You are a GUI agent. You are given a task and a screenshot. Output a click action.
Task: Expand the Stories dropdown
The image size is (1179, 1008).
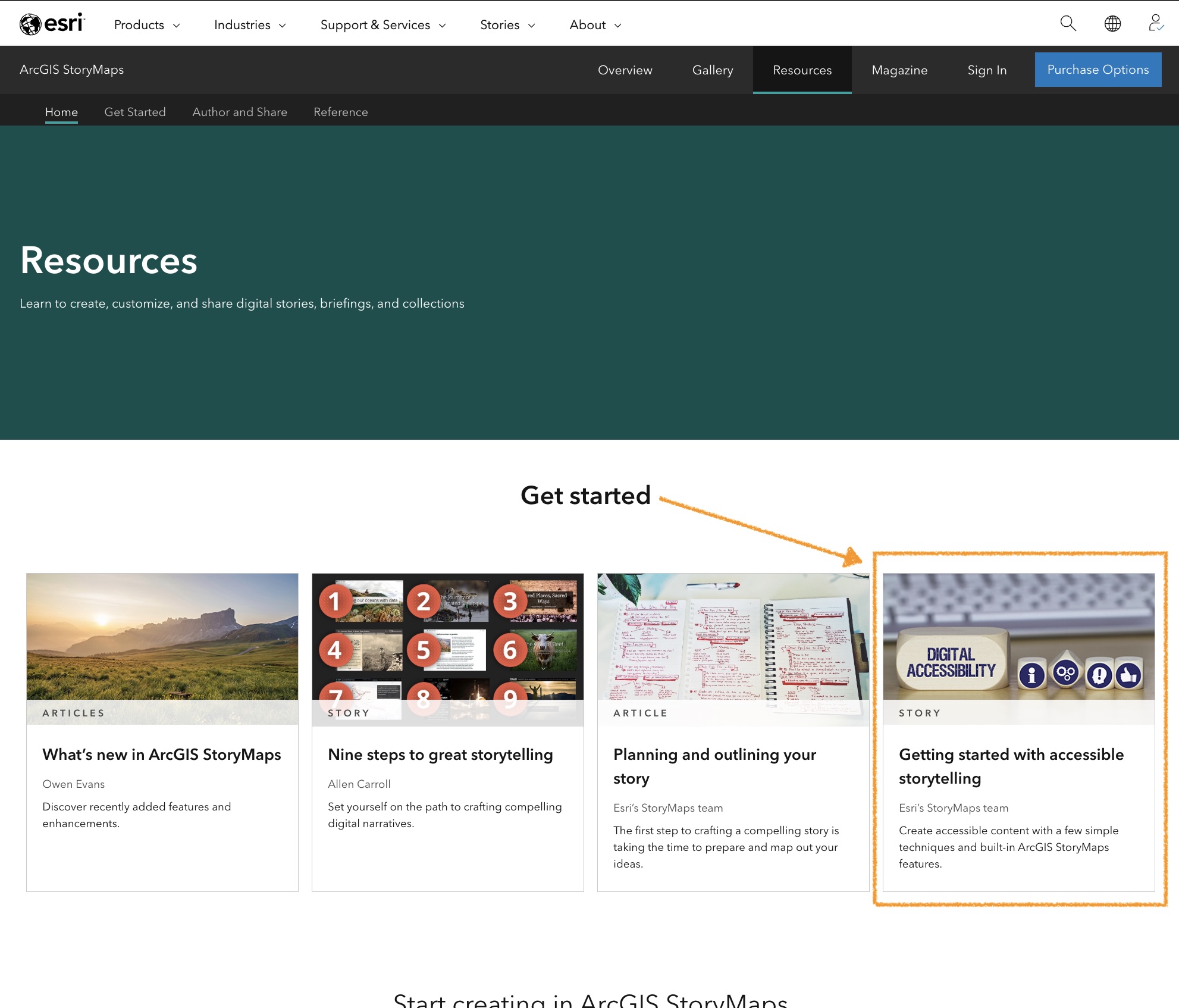click(x=507, y=25)
